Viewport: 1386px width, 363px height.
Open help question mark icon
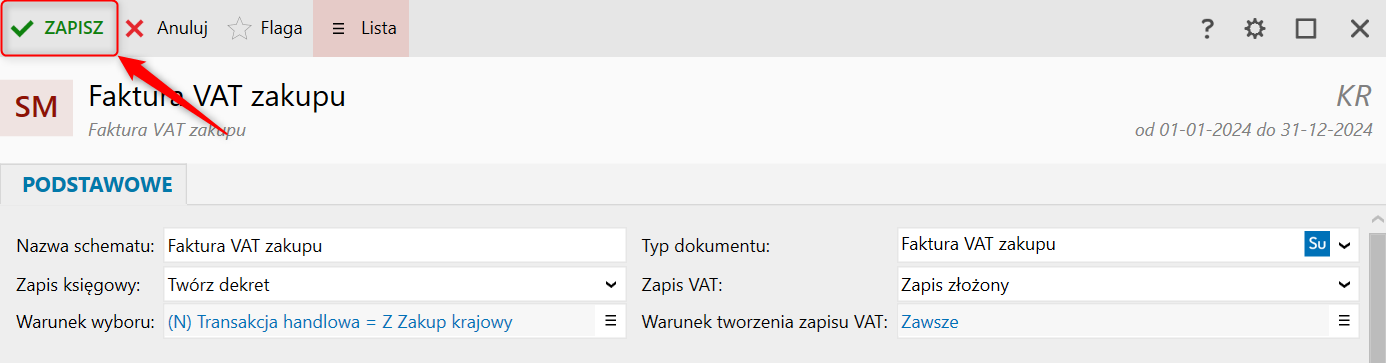[x=1207, y=29]
